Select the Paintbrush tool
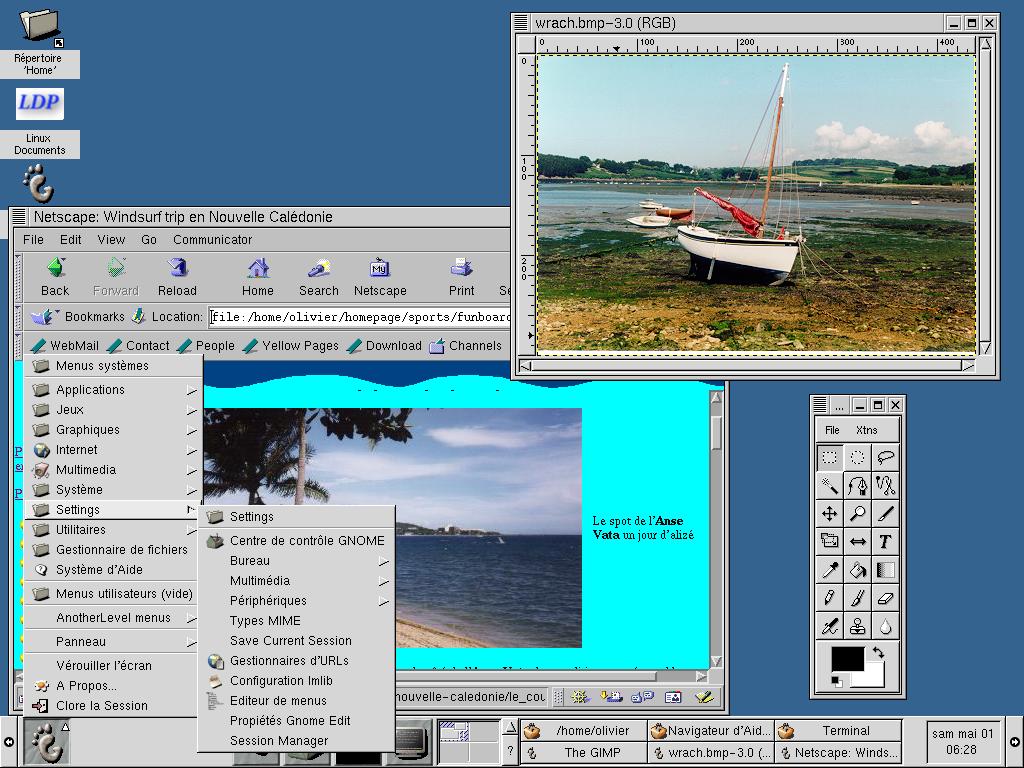 tap(857, 598)
